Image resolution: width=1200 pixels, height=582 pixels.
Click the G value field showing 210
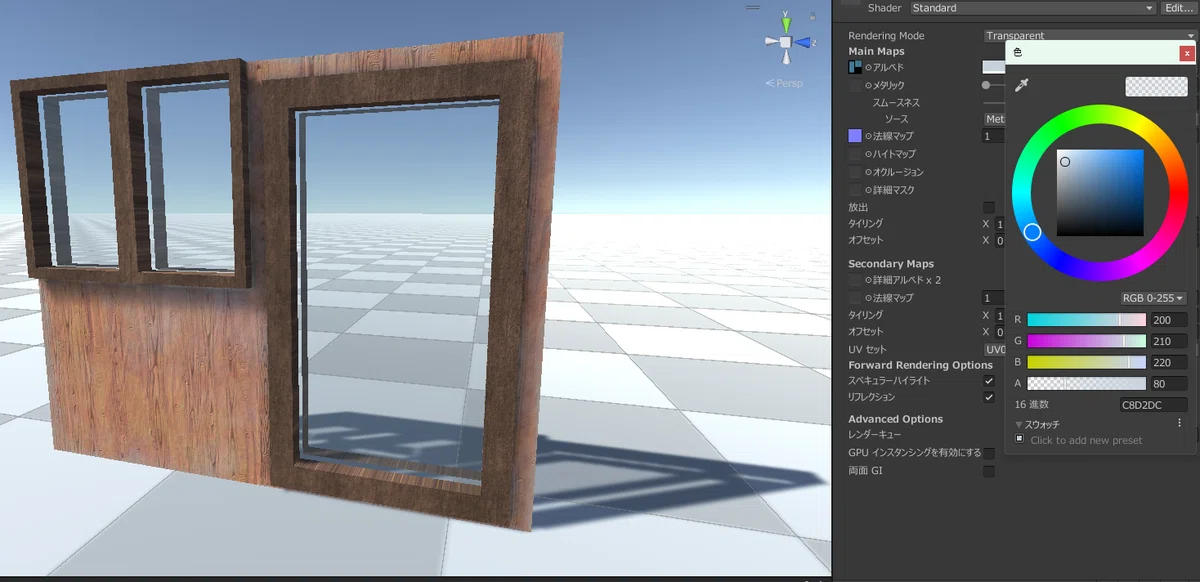[1168, 341]
